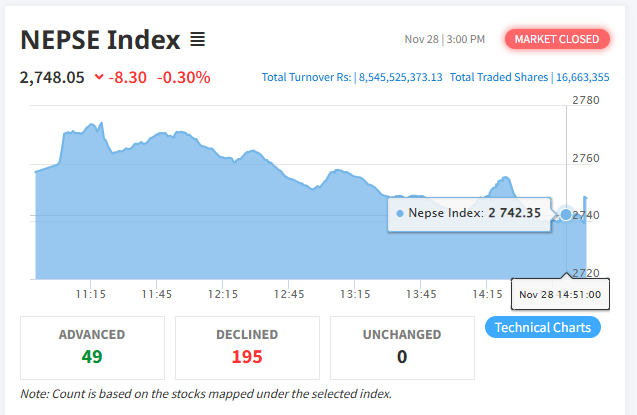The width and height of the screenshot is (637, 415).
Task: Click the -0.30% percentage change
Action: (184, 77)
